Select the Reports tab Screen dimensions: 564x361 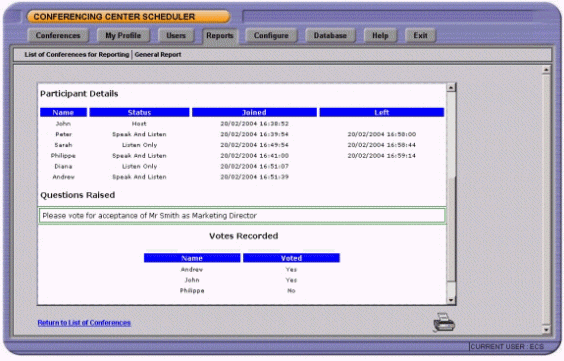220,36
